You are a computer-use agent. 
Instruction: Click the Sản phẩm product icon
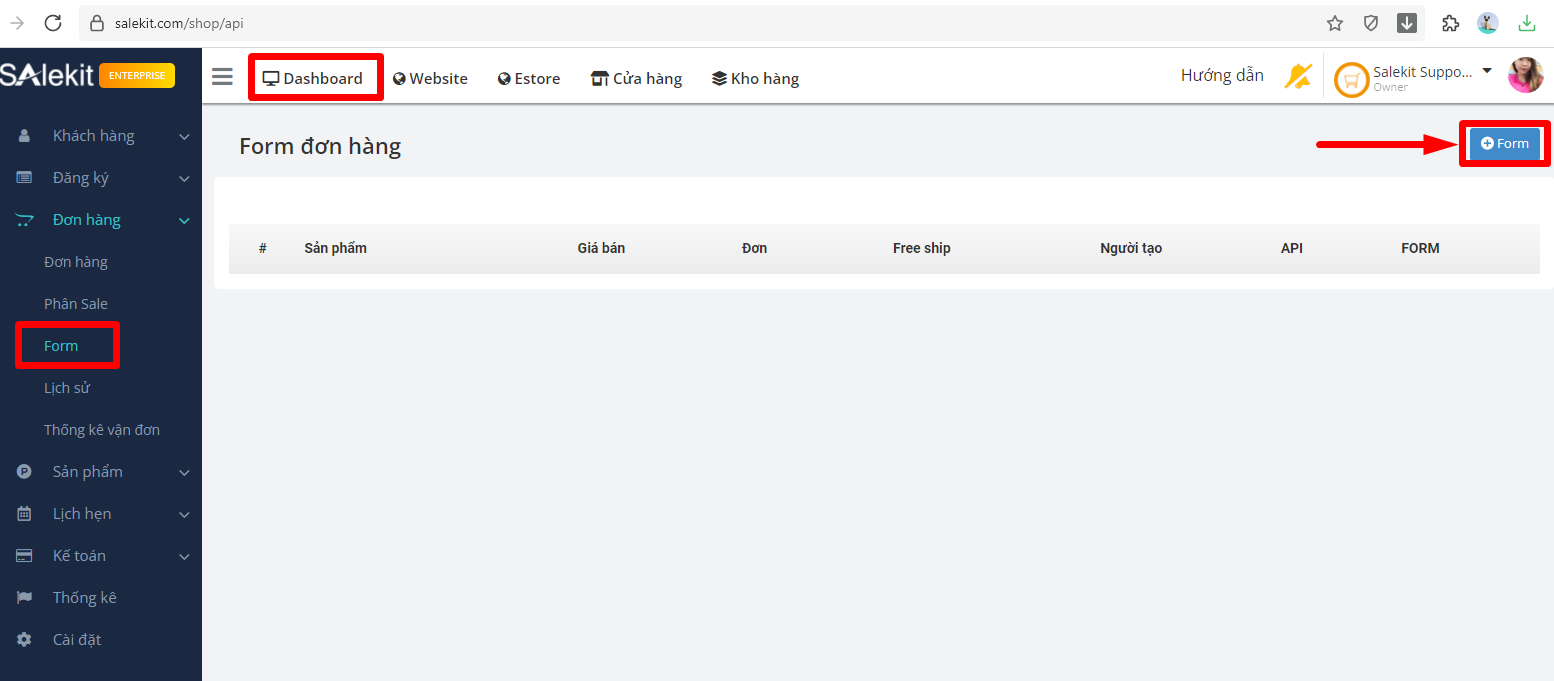tap(25, 472)
